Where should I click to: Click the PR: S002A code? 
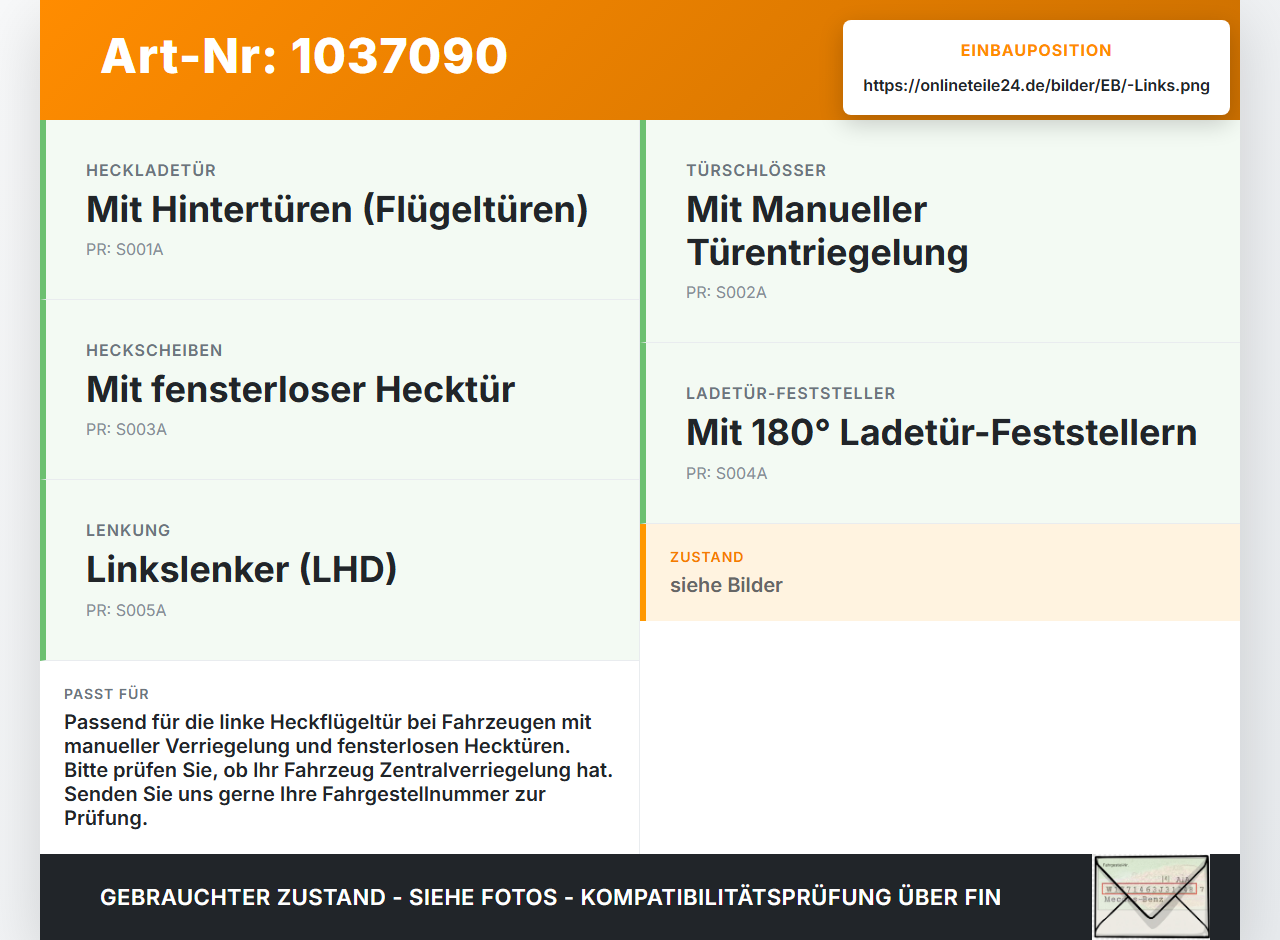726,293
